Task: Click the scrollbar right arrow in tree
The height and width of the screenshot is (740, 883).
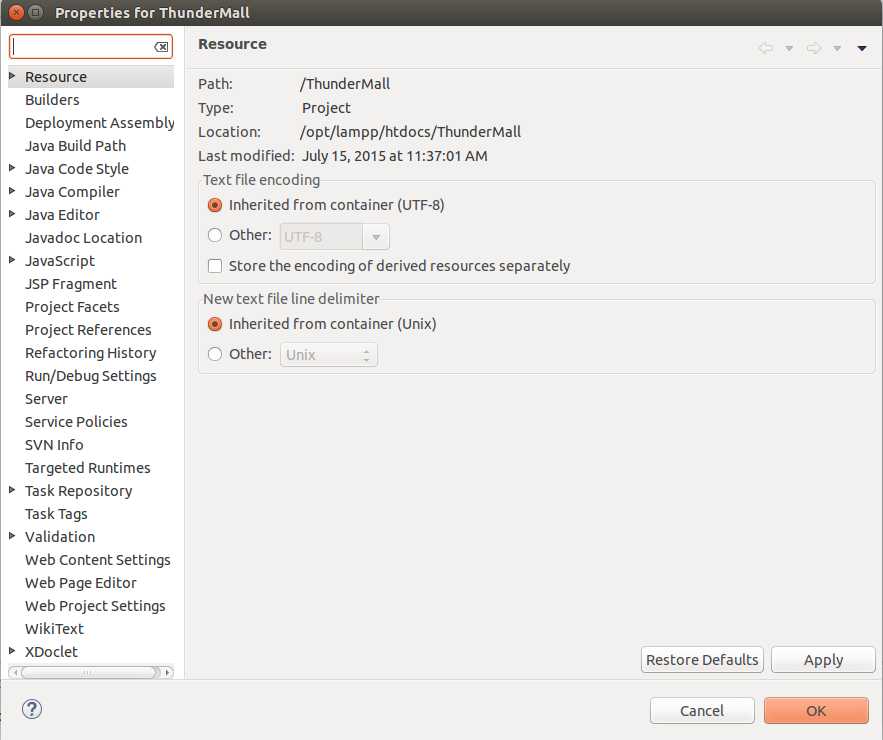Action: 167,672
